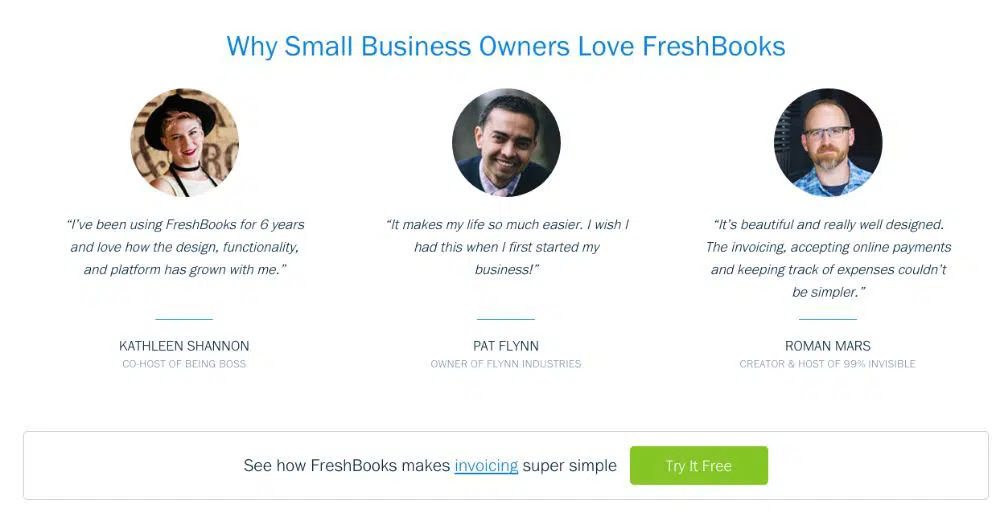The height and width of the screenshot is (525, 1000).
Task: Click the 'Why Small Business Owners Love FreshBooks' heading
Action: tap(506, 46)
